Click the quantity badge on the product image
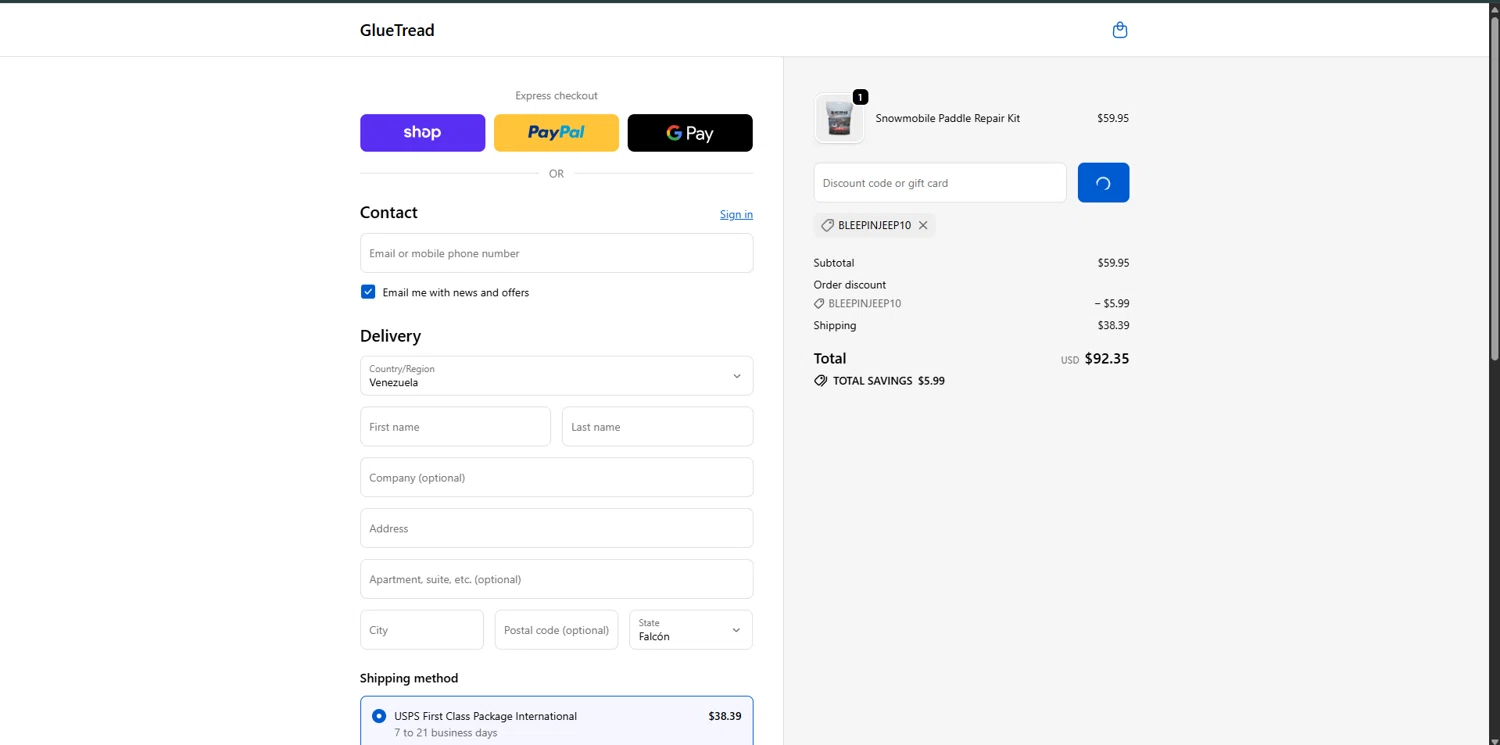The image size is (1500, 745). click(860, 97)
